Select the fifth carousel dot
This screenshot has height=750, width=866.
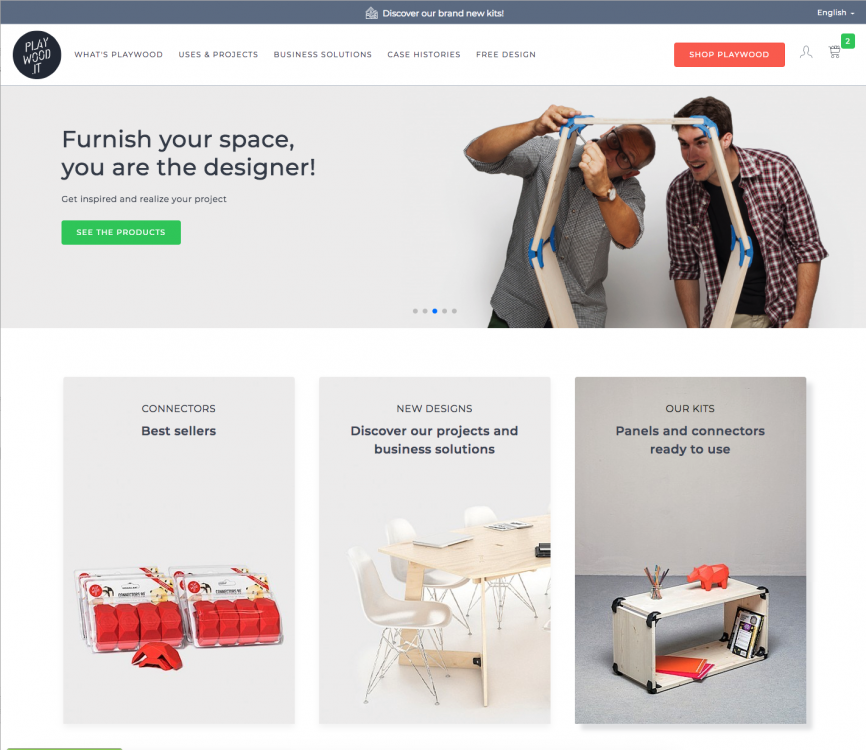click(x=454, y=311)
